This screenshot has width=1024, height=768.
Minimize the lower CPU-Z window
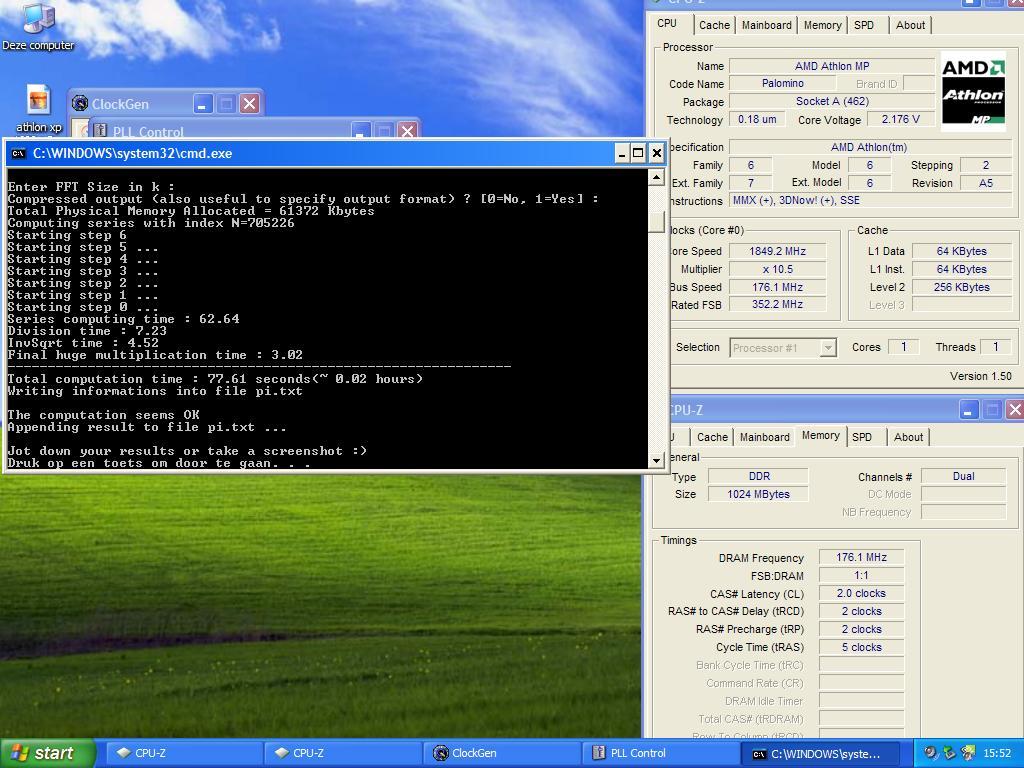pyautogui.click(x=968, y=409)
